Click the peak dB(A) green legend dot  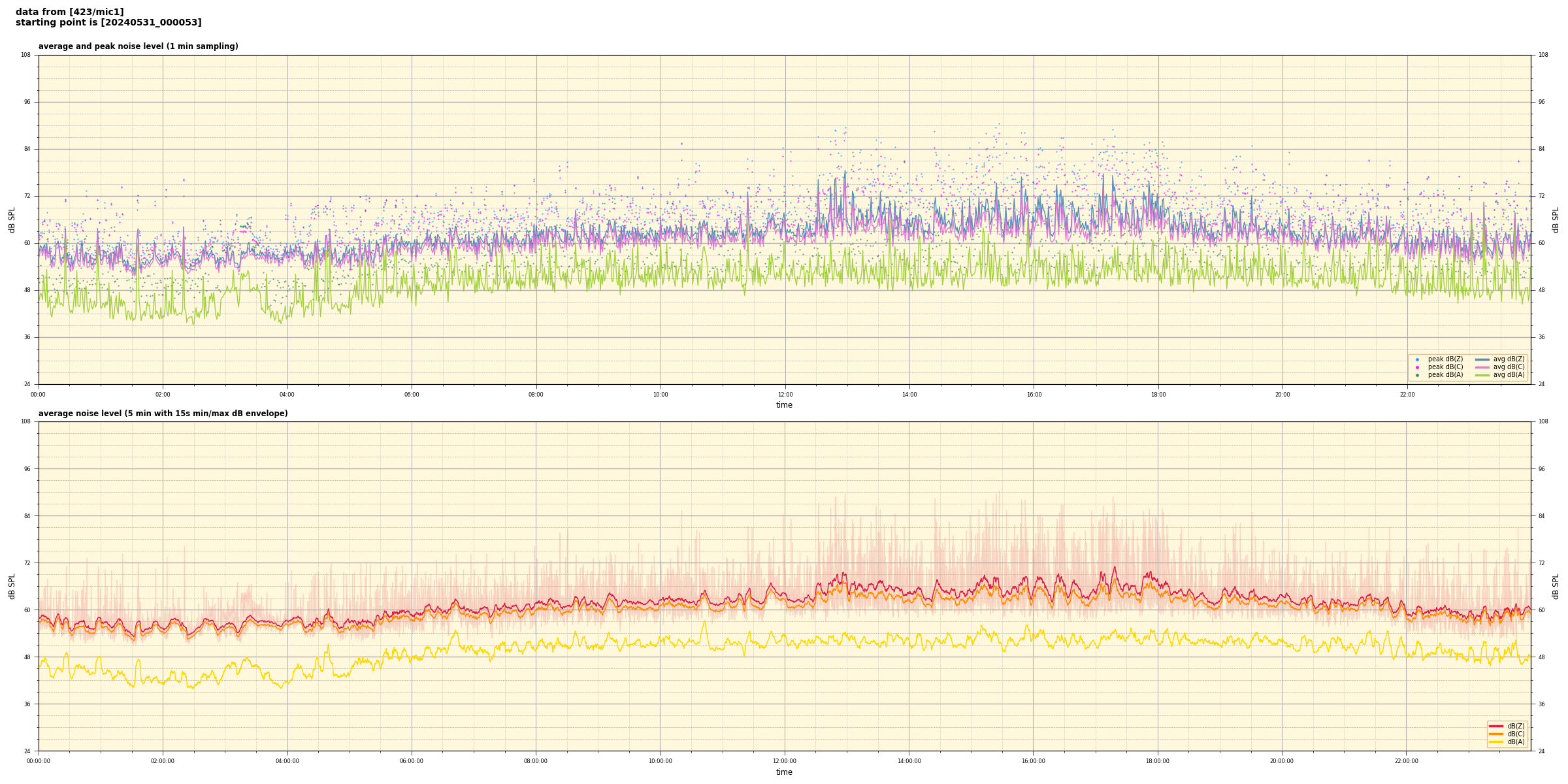pos(1417,375)
